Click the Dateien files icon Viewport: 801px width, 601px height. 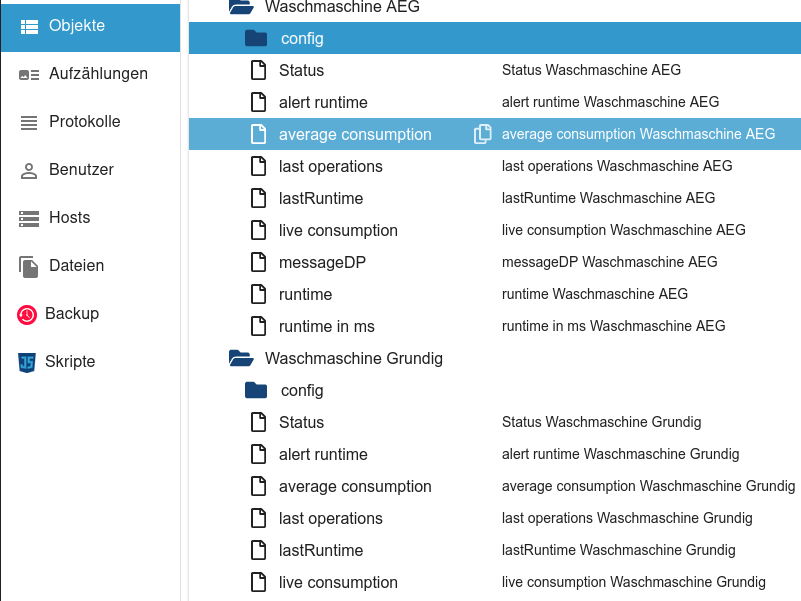[x=28, y=266]
